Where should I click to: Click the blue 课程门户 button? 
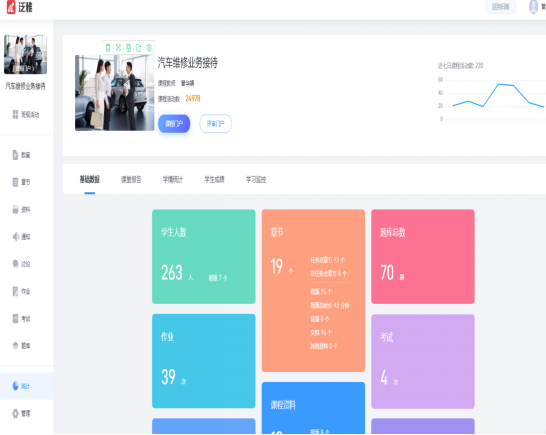coord(174,124)
